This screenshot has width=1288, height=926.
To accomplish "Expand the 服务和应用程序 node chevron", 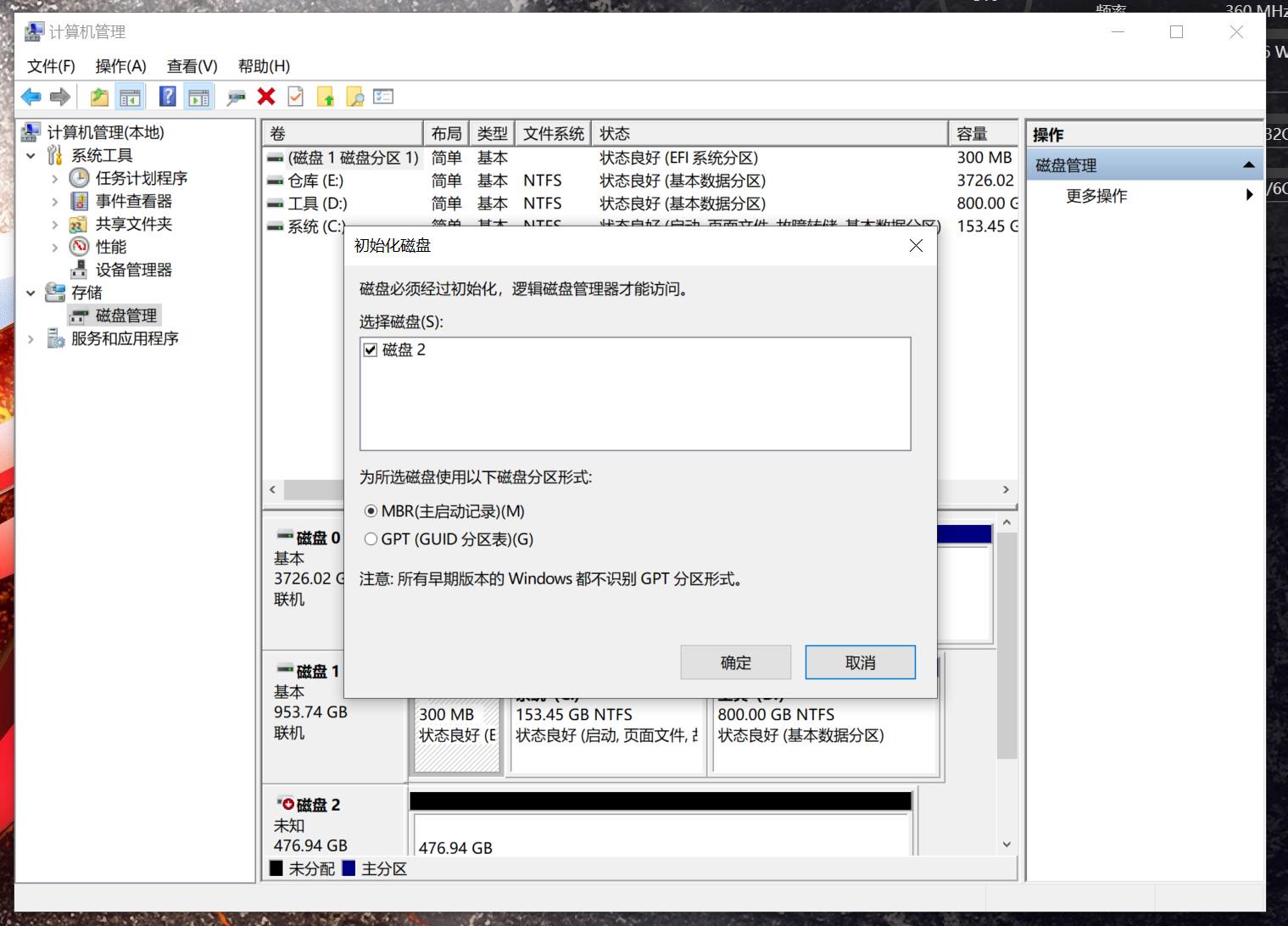I will coord(31,338).
